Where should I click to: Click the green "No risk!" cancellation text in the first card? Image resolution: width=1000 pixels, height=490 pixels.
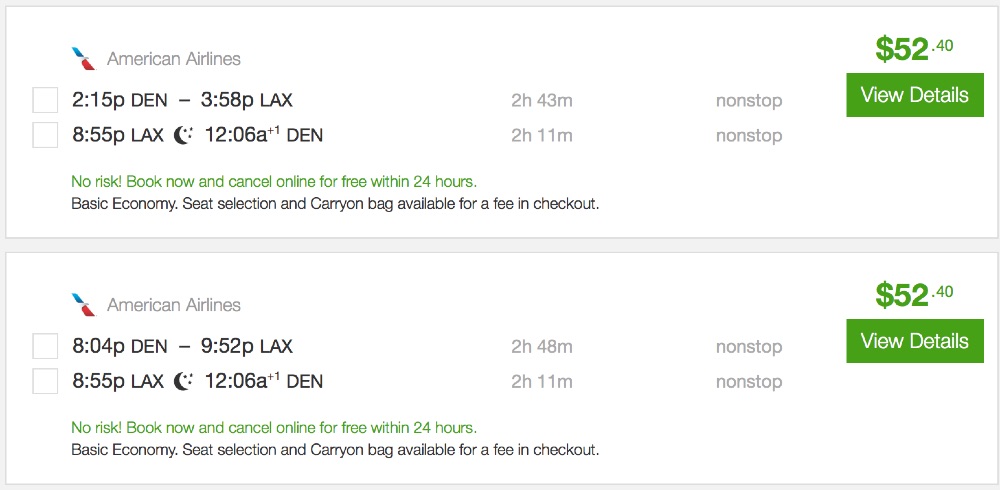click(274, 182)
